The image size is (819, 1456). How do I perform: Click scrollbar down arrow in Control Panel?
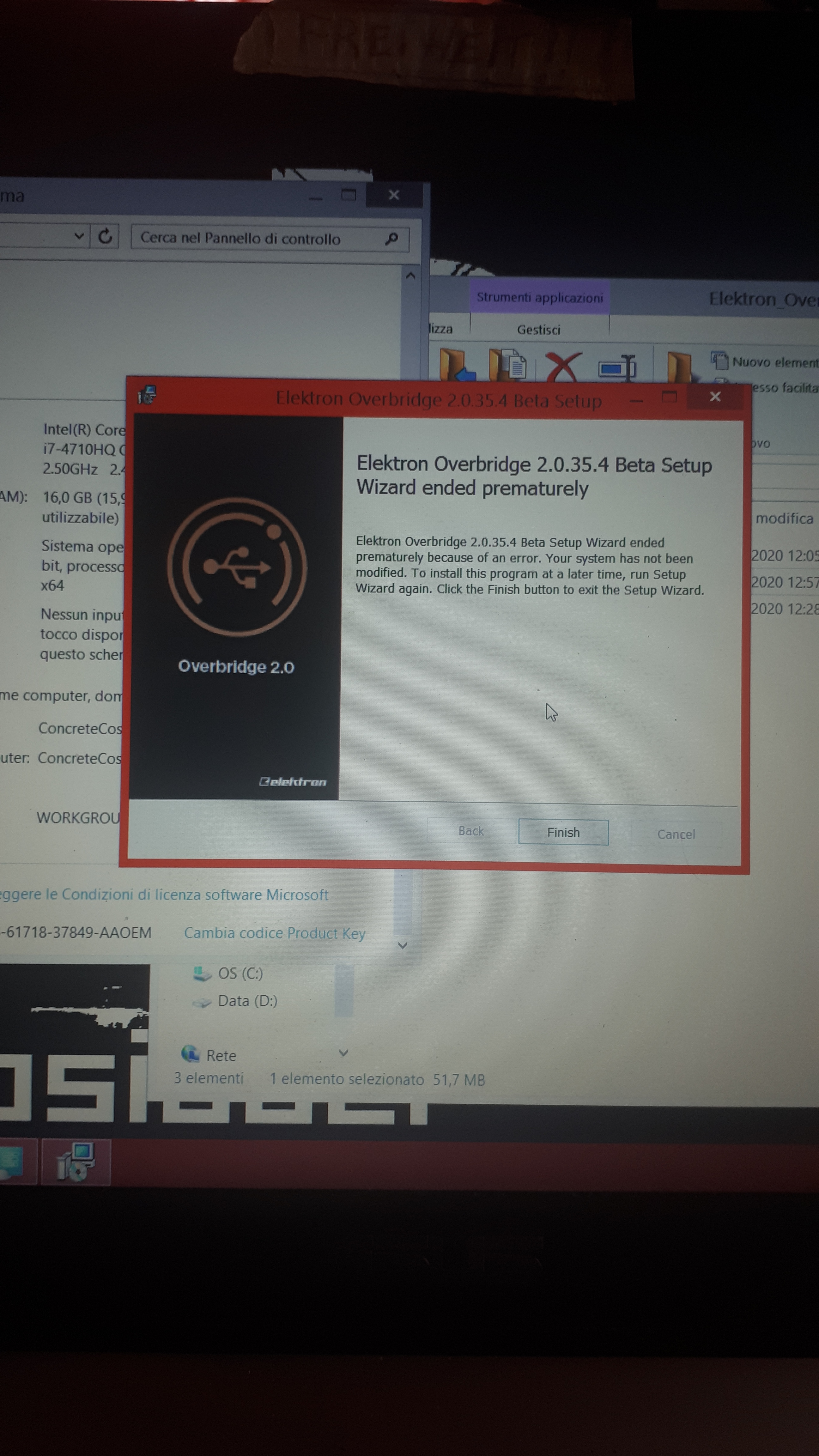click(403, 945)
